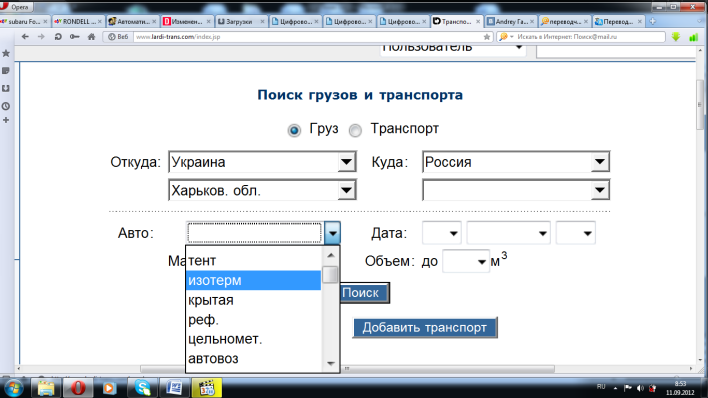Click the Авто list scrollbar thumb
The image size is (708, 398).
(331, 275)
